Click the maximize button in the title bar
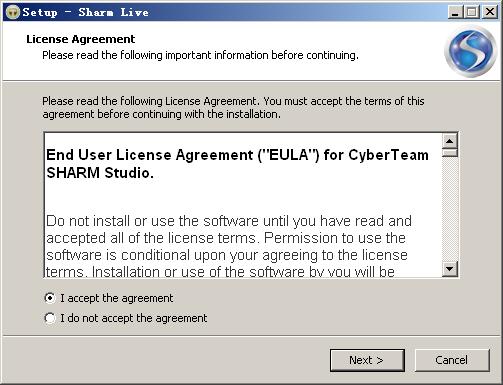 pyautogui.click(x=472, y=12)
